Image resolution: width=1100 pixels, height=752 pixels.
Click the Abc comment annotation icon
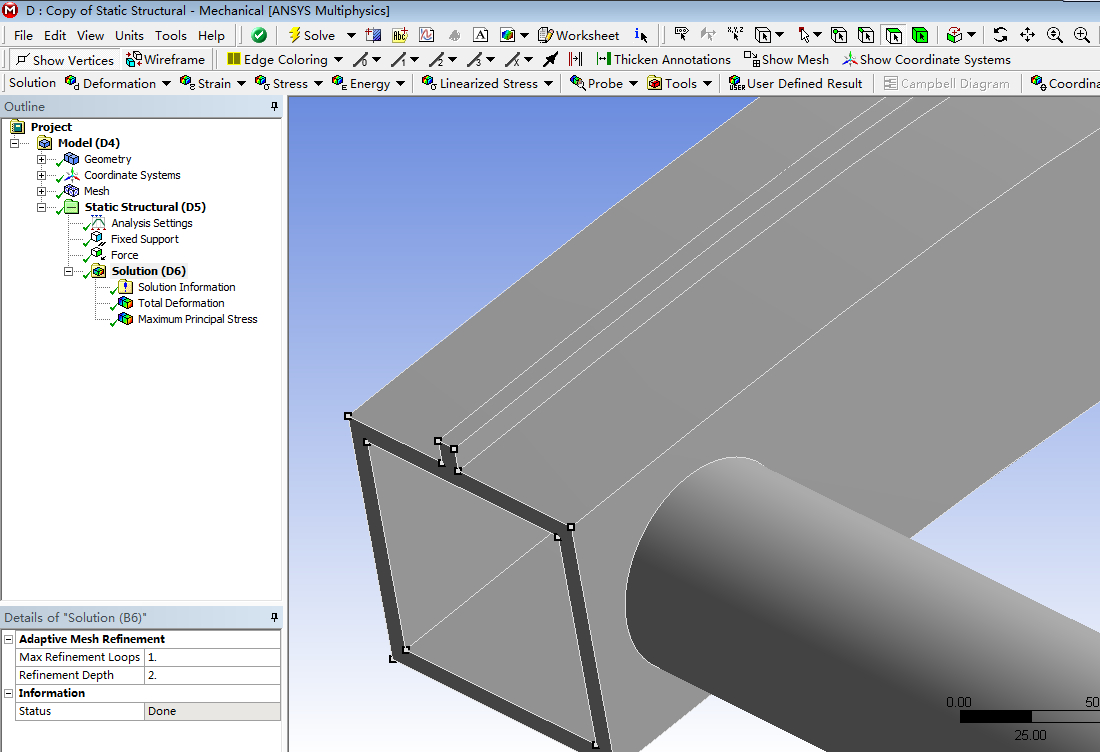coord(400,35)
